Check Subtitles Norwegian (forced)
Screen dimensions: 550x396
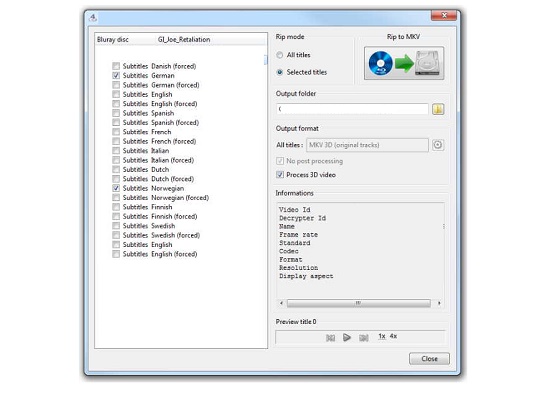[x=116, y=197]
